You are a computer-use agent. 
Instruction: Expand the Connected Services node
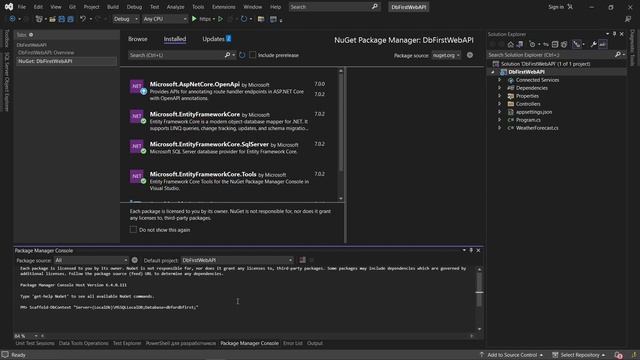click(499, 80)
